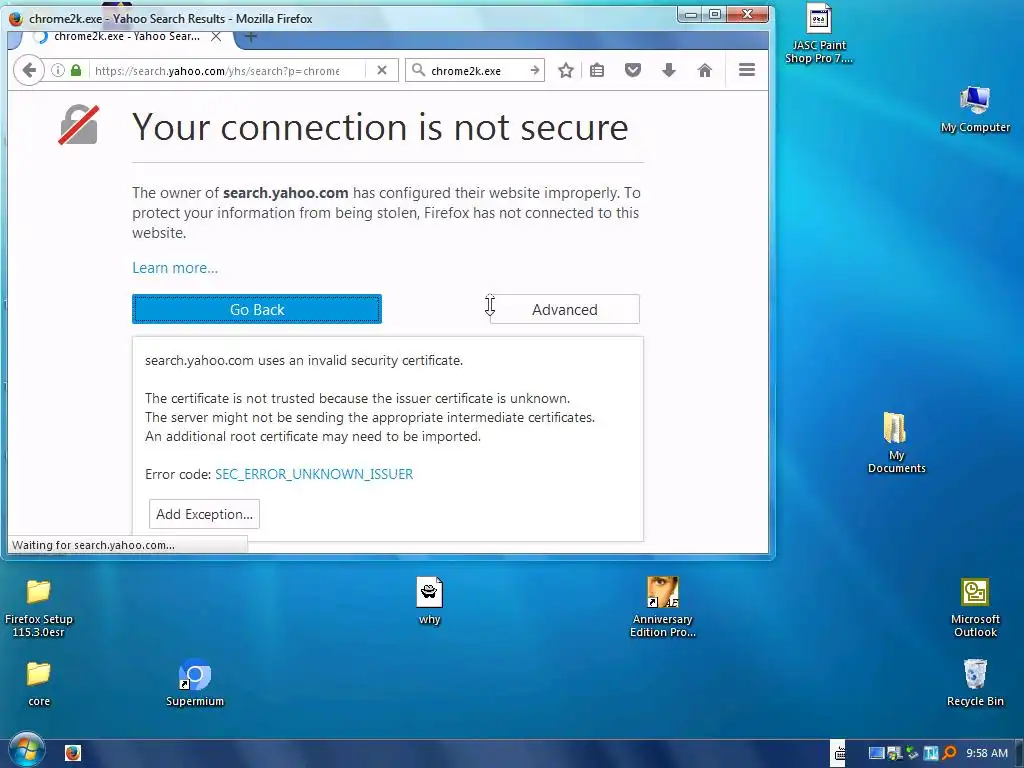This screenshot has height=768, width=1024.
Task: Select the Recycle Bin icon
Action: pos(975,683)
